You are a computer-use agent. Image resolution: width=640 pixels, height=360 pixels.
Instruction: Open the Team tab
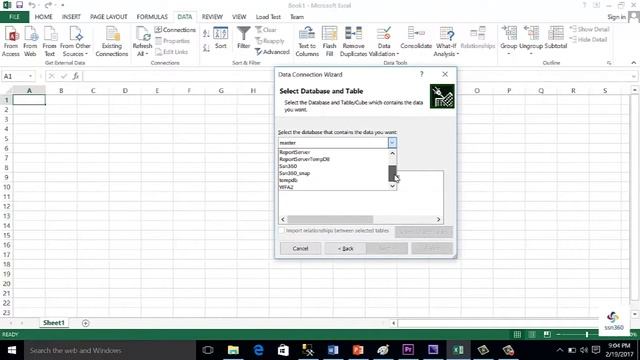click(297, 17)
